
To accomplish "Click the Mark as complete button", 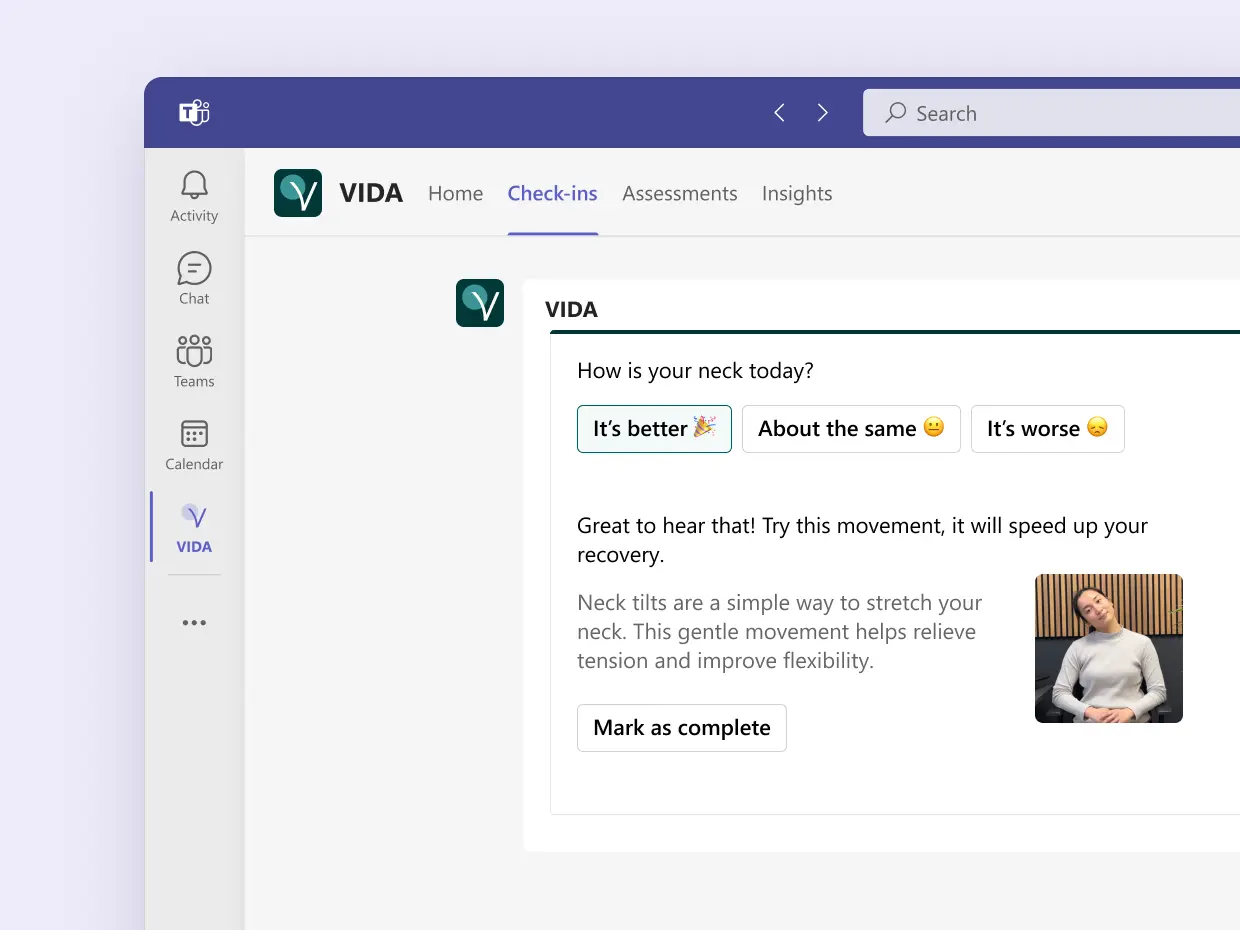I will (x=682, y=728).
